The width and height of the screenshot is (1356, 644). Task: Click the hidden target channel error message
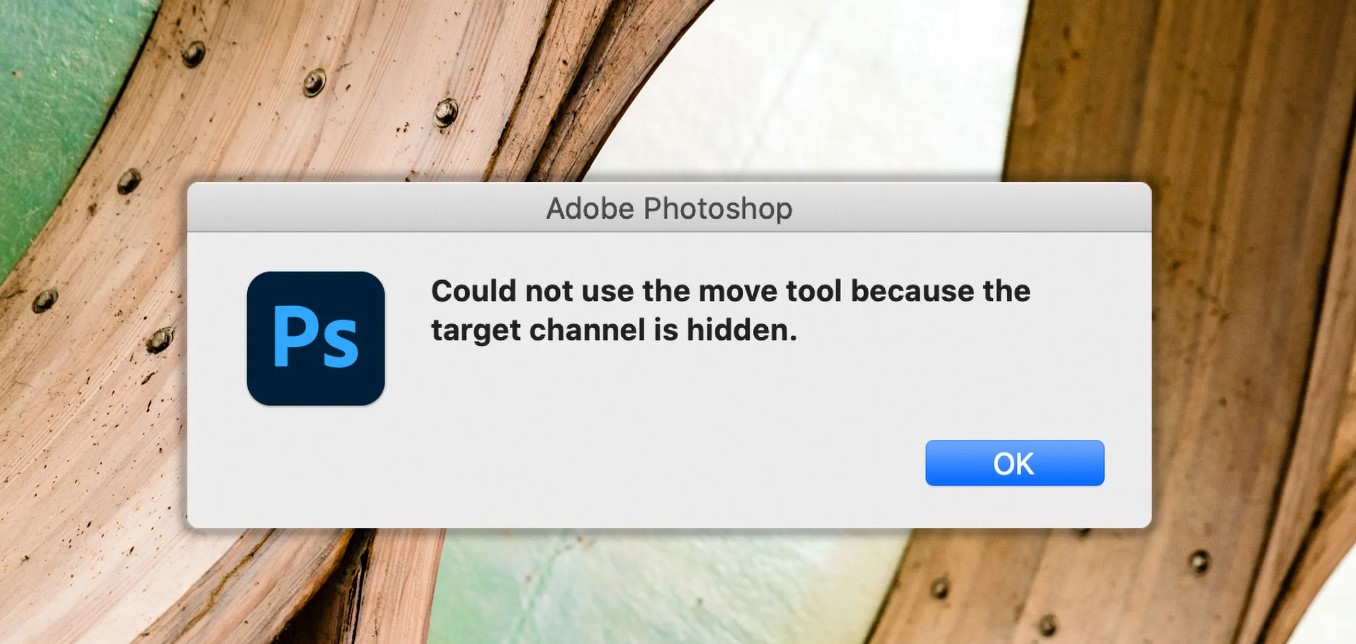(x=730, y=311)
